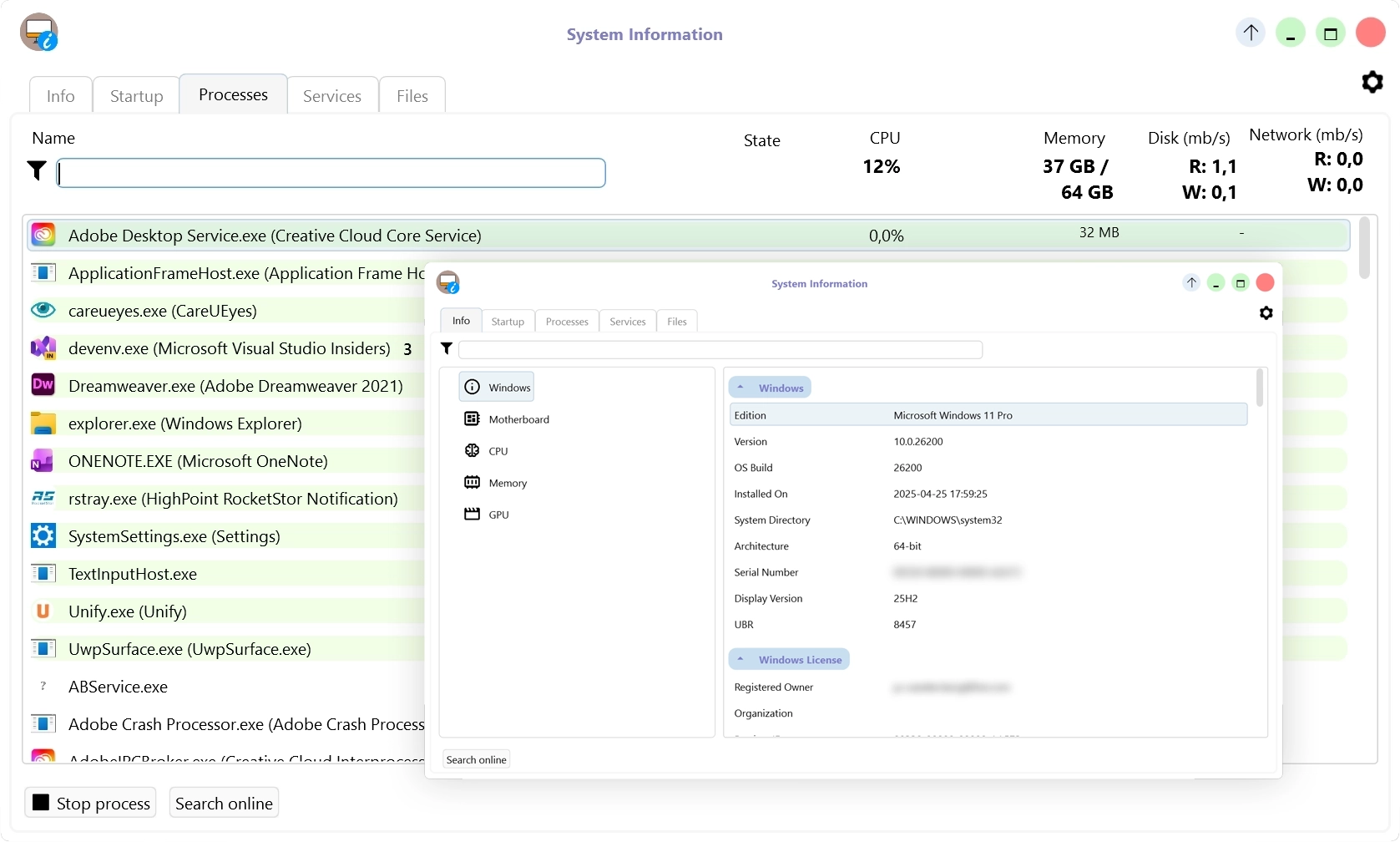Click the UwpSurface.exe process icon
1400x842 pixels.
(43, 648)
